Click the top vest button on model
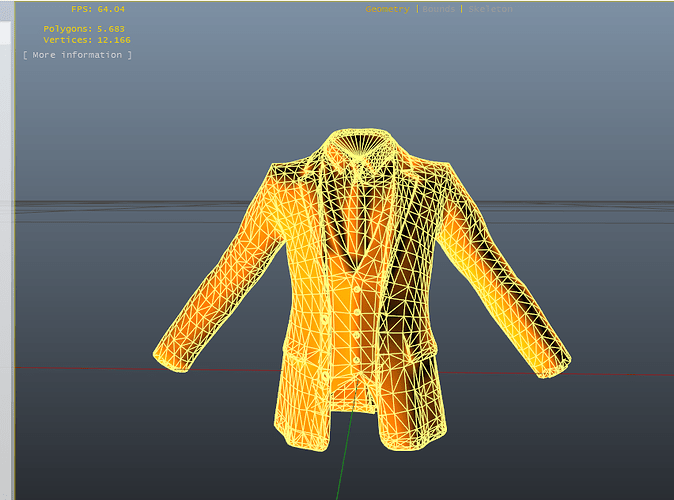Screen dimensions: 674x500 tap(357, 291)
